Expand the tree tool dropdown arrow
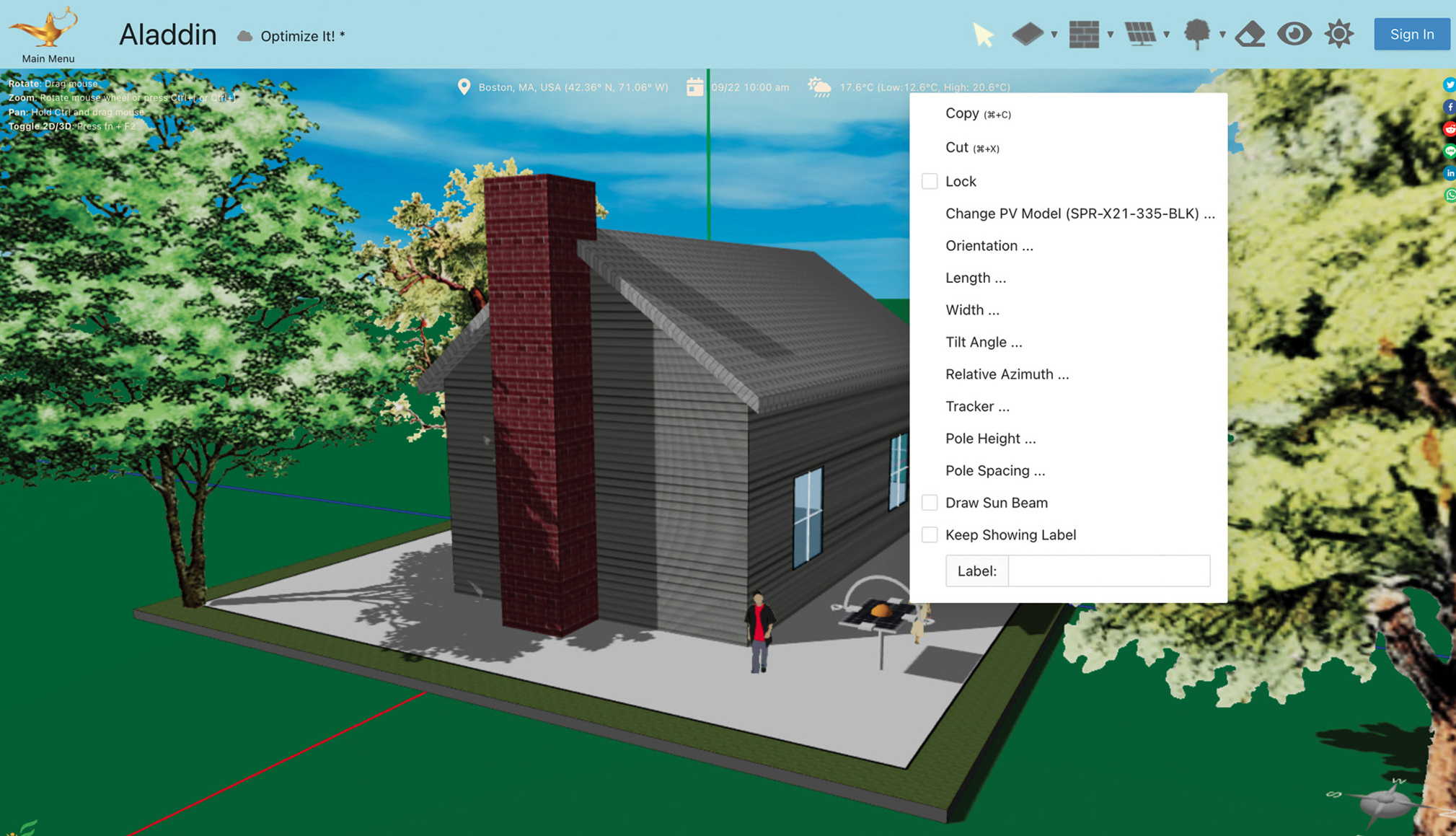The height and width of the screenshot is (836, 1456). coord(1223,35)
